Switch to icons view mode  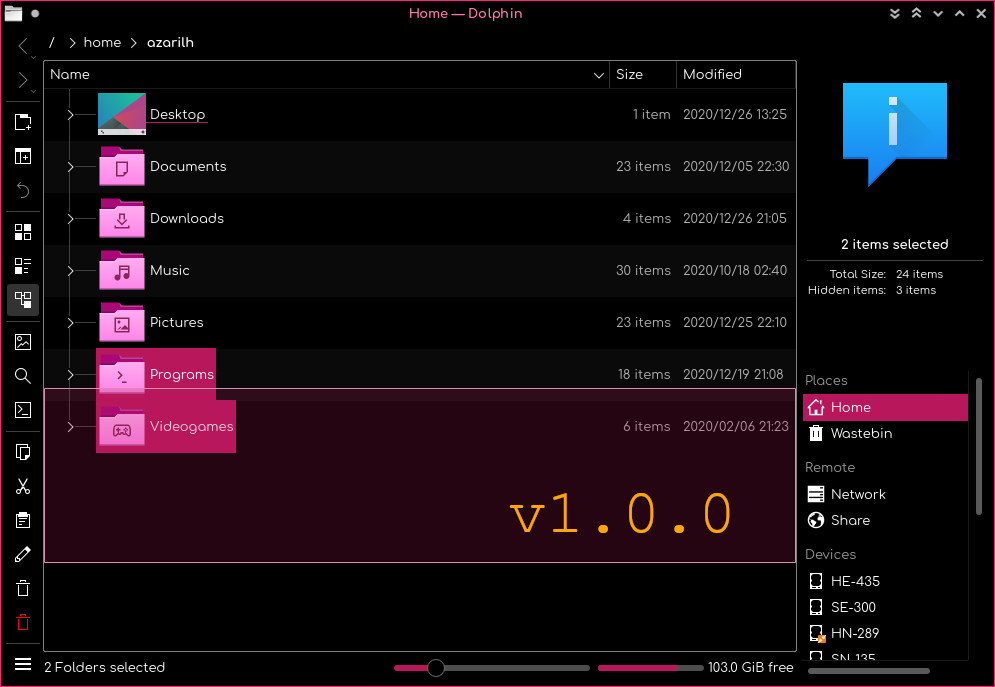(x=23, y=232)
